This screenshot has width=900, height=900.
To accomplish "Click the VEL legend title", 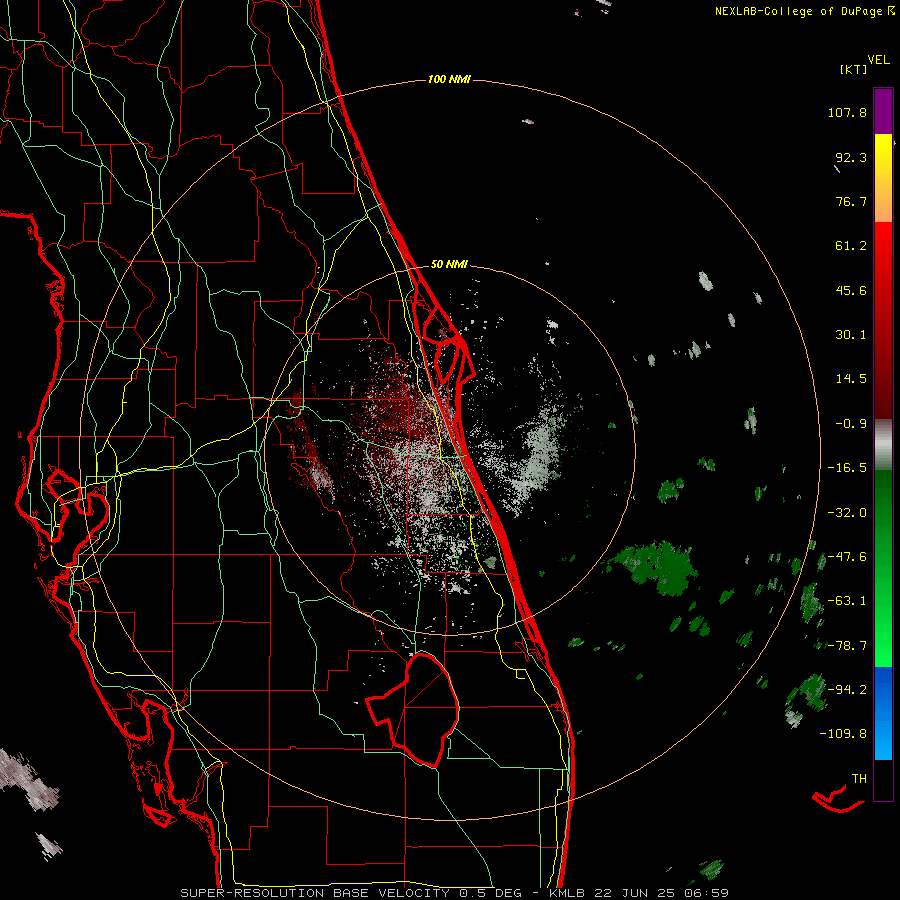I will click(878, 60).
